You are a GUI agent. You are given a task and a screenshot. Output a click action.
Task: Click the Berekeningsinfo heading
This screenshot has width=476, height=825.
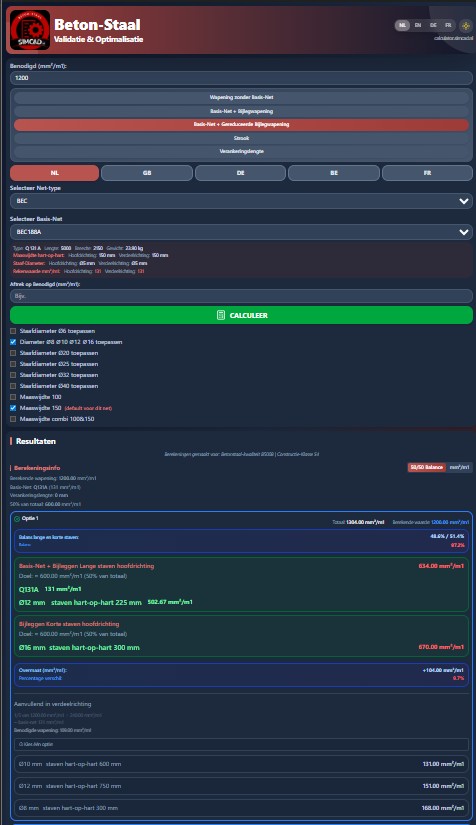(x=37, y=468)
